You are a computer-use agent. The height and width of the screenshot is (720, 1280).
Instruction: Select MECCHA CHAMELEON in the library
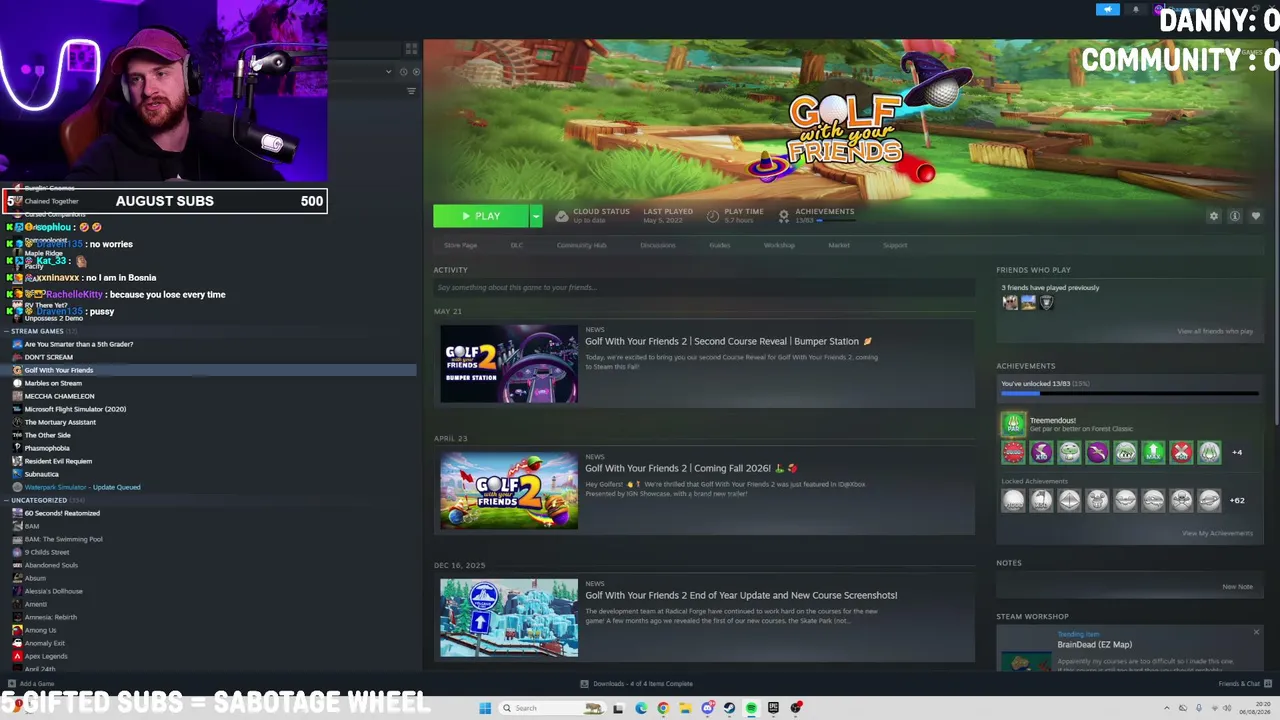click(59, 396)
